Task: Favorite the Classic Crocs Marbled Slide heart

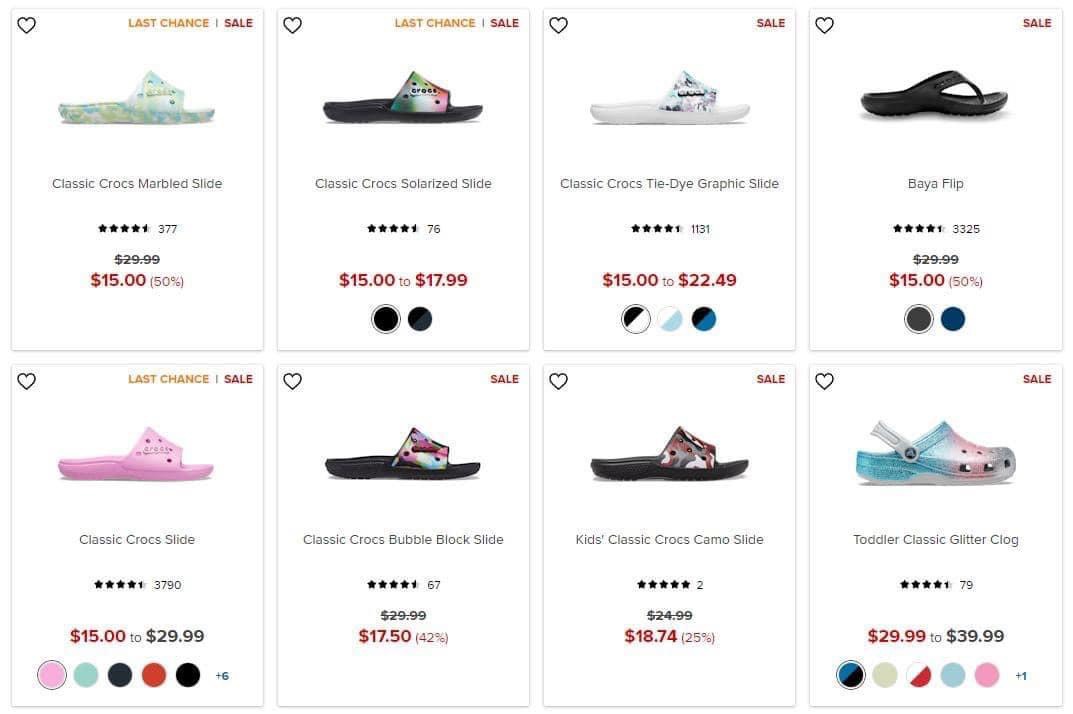Action: pos(27,25)
